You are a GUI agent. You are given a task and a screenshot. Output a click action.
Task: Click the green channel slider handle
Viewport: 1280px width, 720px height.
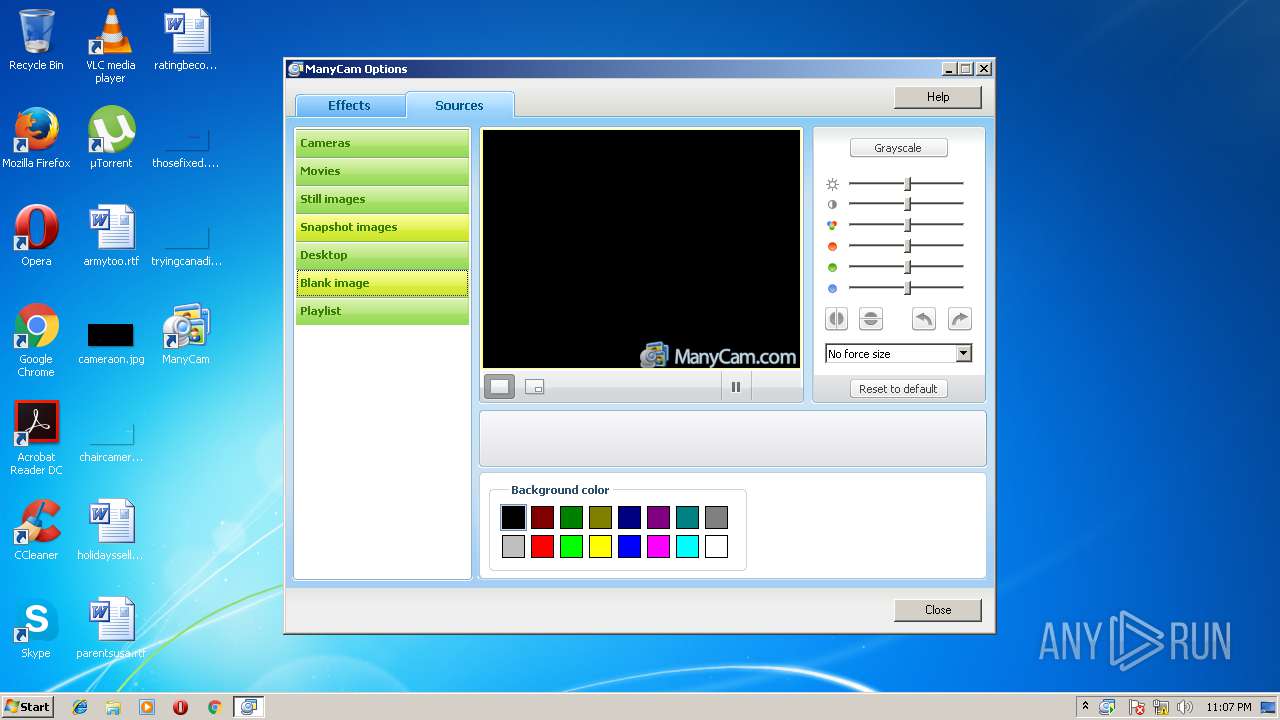(x=908, y=267)
